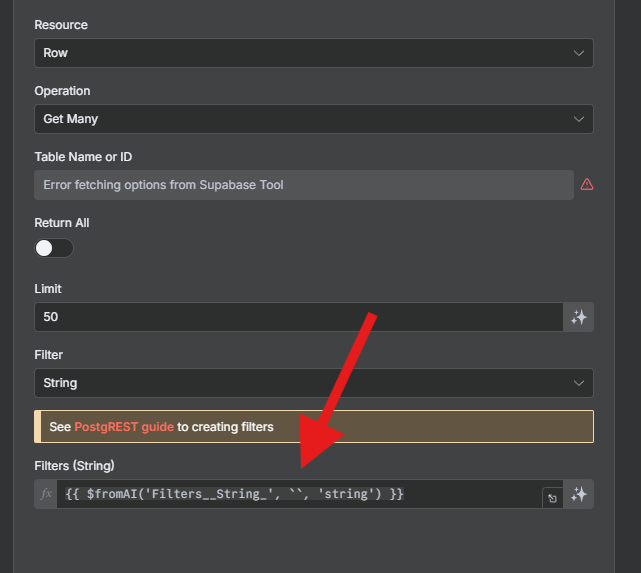Screen dimensions: 641x573
Task: Click the Return All label
Action: (x=62, y=223)
